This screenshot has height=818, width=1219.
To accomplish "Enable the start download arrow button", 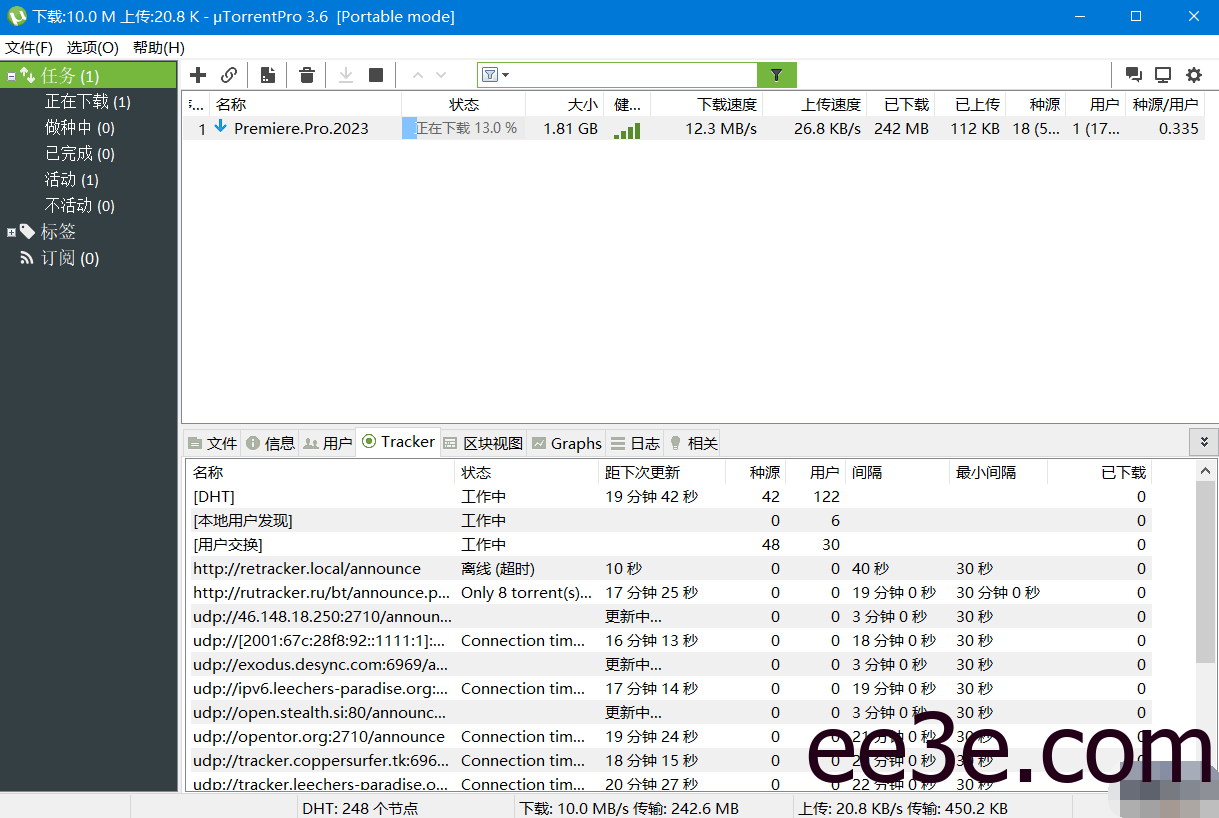I will (345, 75).
